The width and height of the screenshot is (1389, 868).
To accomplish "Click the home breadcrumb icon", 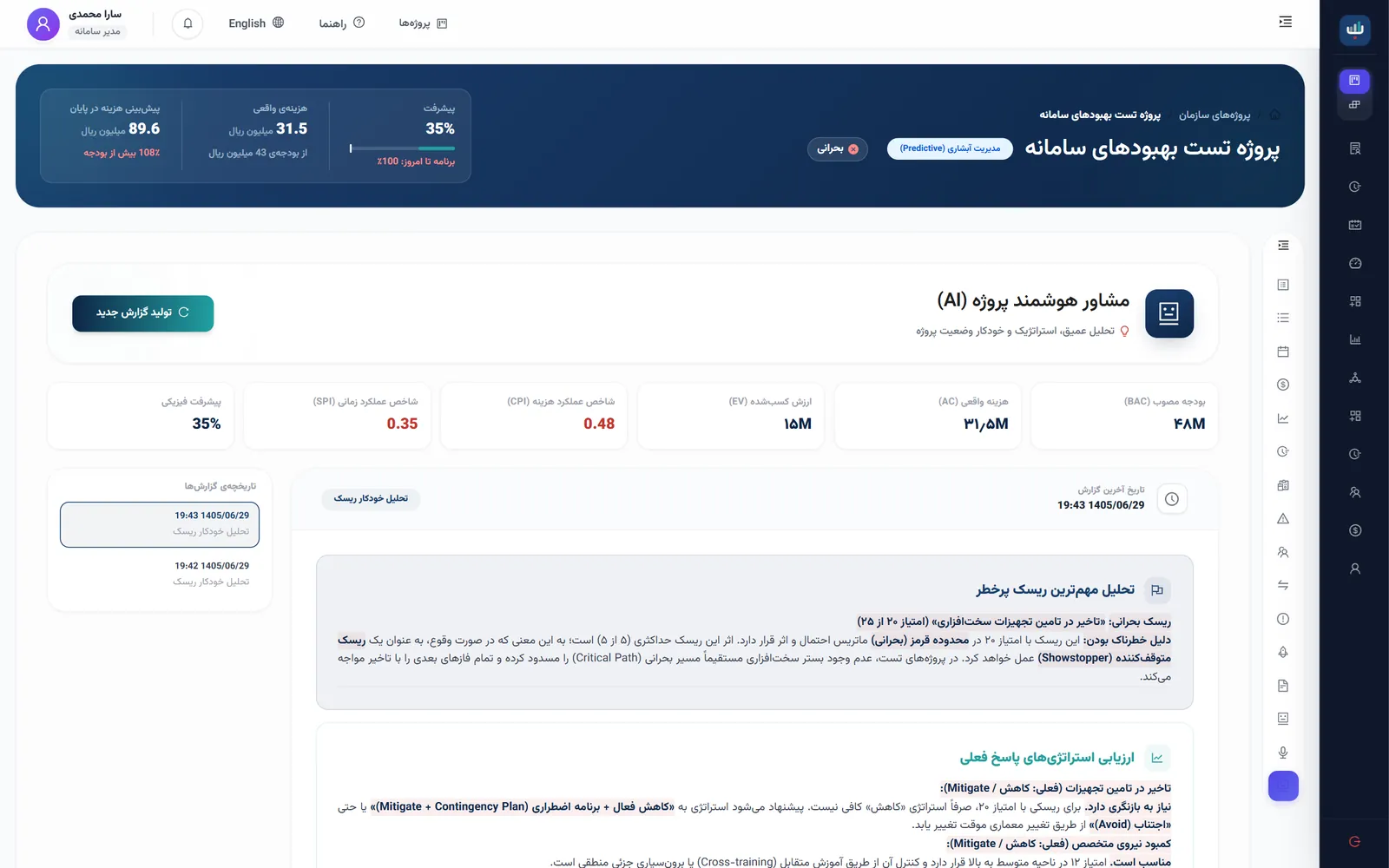I will pyautogui.click(x=1274, y=115).
